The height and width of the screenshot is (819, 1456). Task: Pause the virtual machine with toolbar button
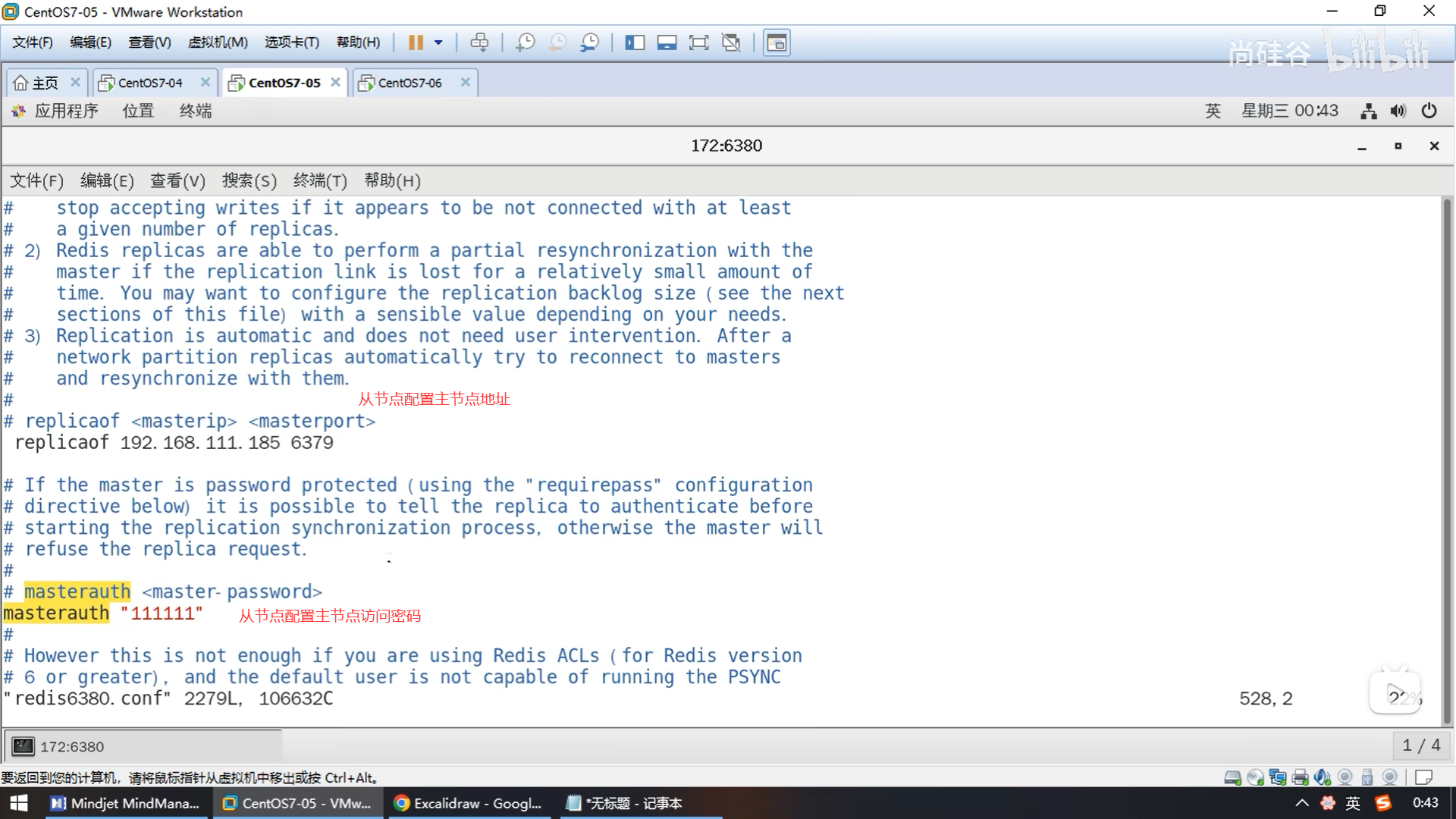click(416, 42)
